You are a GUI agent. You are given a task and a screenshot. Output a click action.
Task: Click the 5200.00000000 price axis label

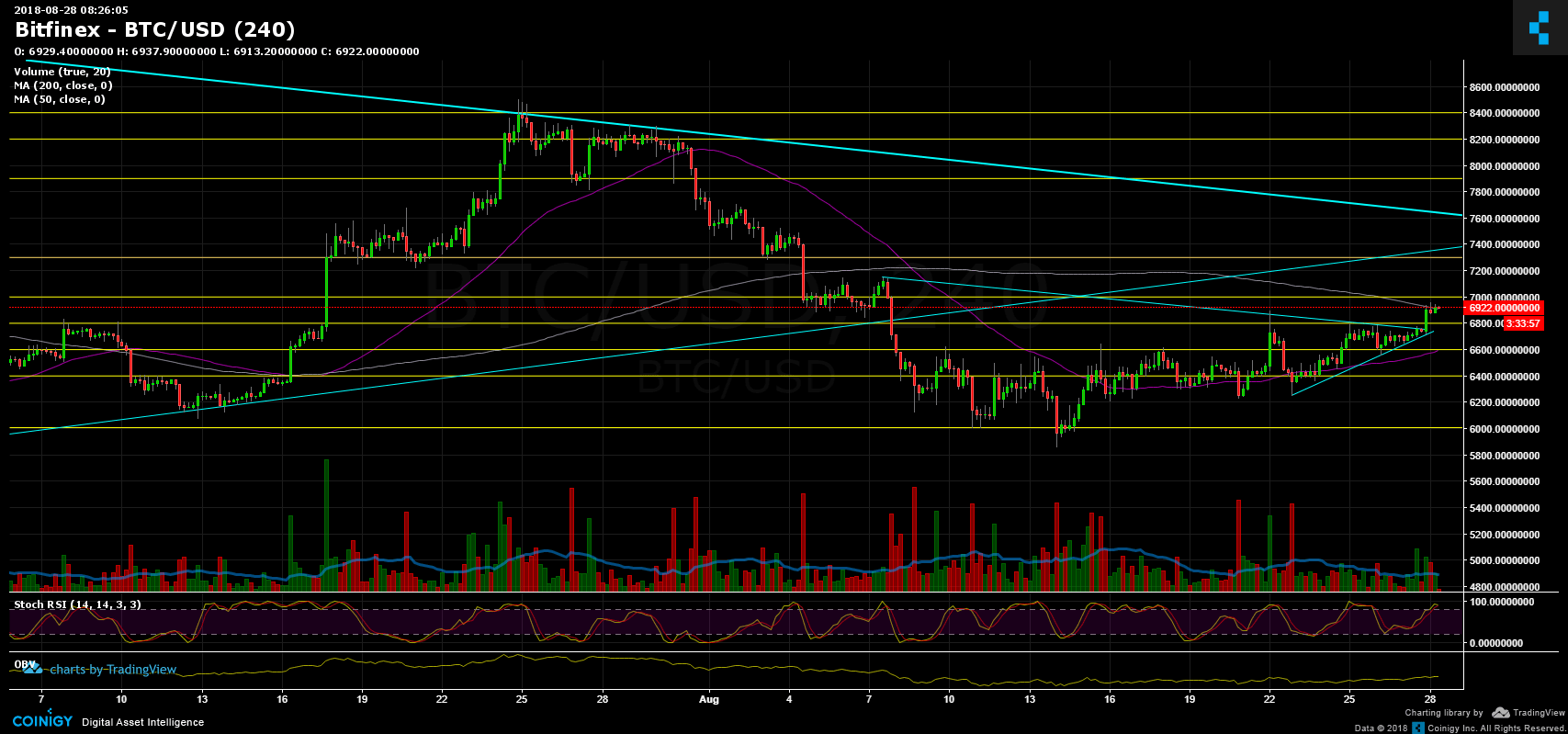[1504, 535]
